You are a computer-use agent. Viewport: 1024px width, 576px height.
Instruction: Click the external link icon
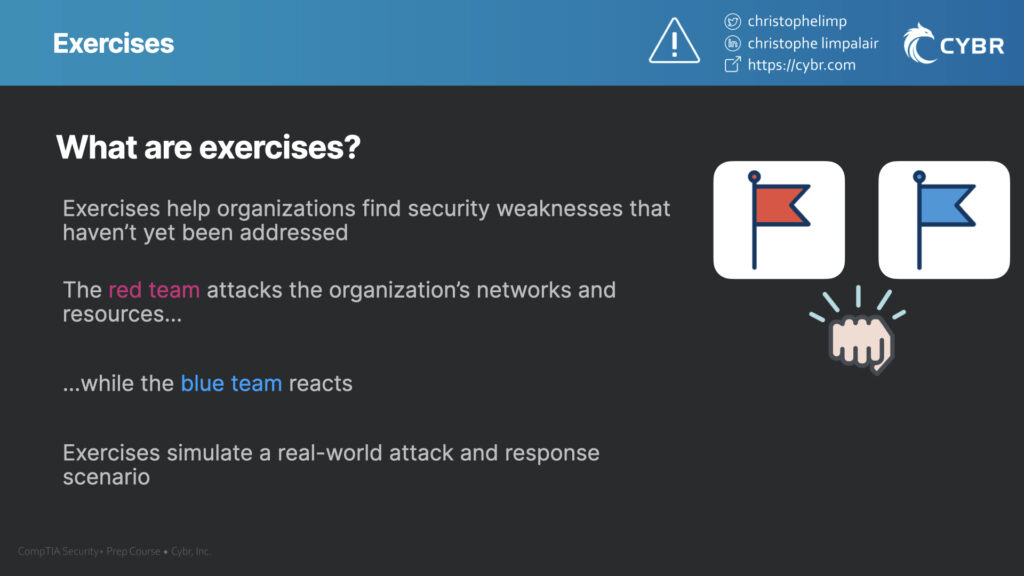(x=733, y=65)
